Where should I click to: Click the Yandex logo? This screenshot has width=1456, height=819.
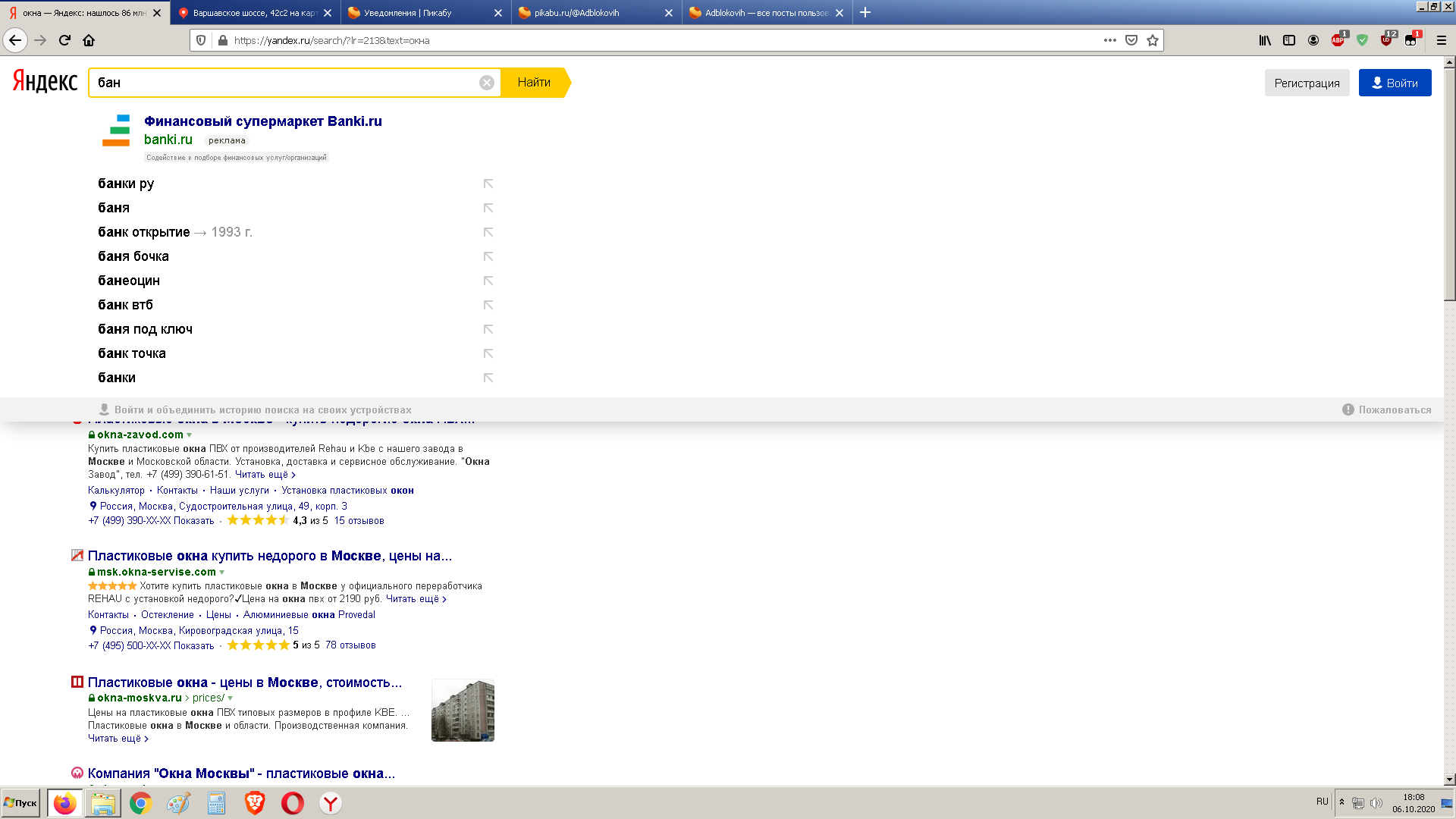click(x=45, y=81)
